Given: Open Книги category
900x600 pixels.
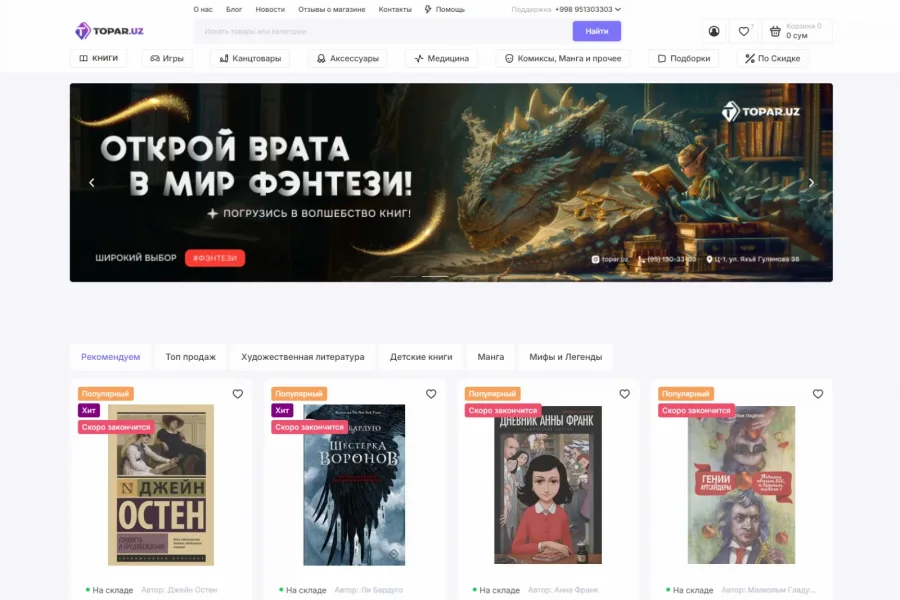Looking at the screenshot, I should pos(99,58).
